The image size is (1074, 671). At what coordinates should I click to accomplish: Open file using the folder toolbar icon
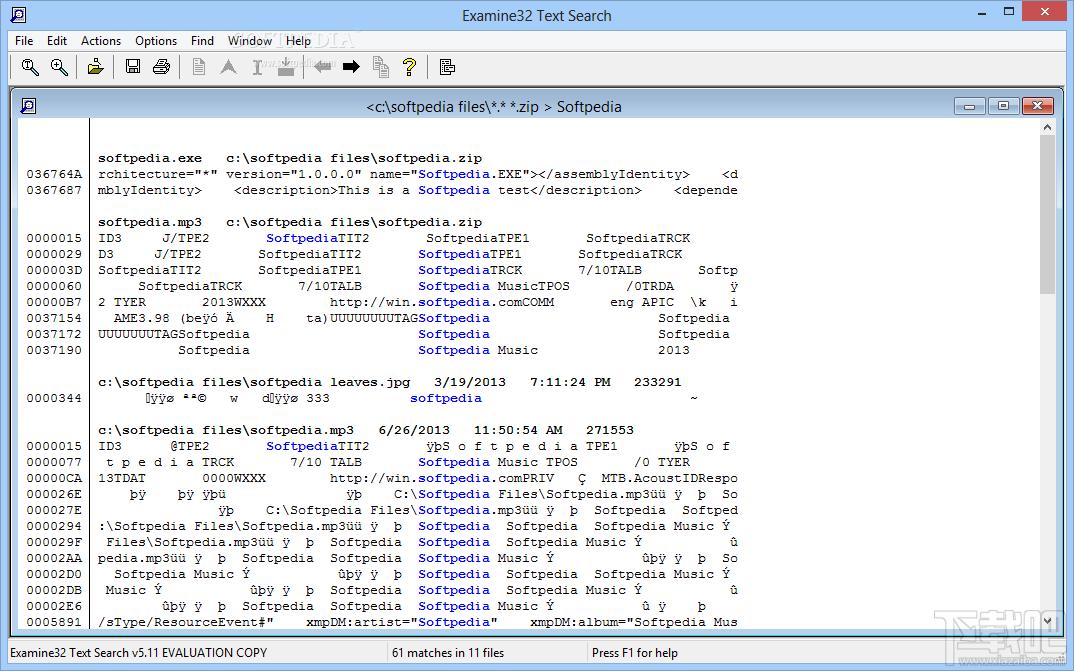[95, 67]
